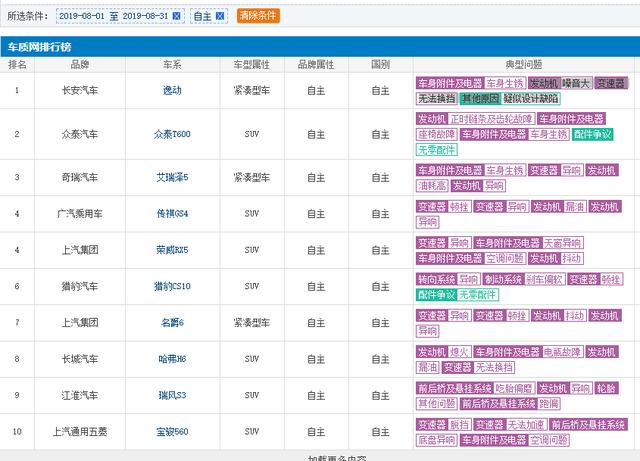Click the 车系 column header

point(172,65)
